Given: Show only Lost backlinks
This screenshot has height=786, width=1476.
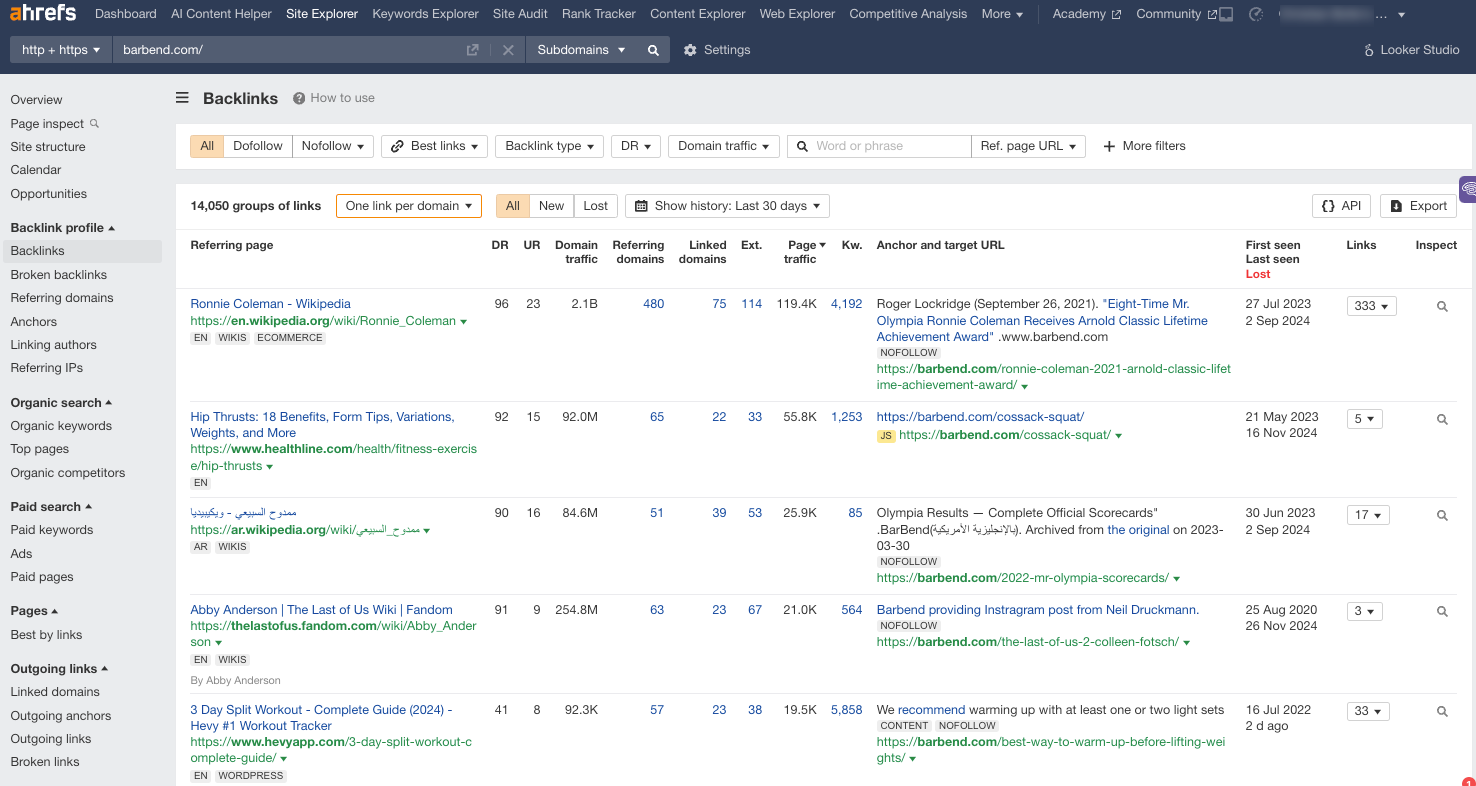Looking at the screenshot, I should tap(596, 206).
